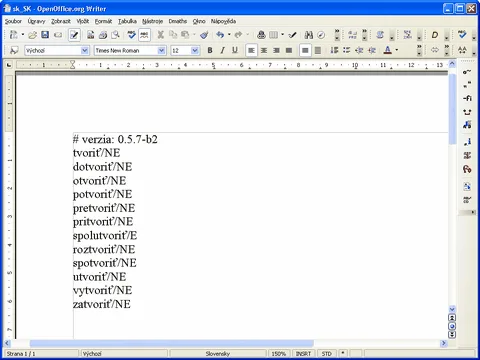Screen dimensions: 480x360
Task: Click the AA character toolbar icon
Action: [x=462, y=50]
